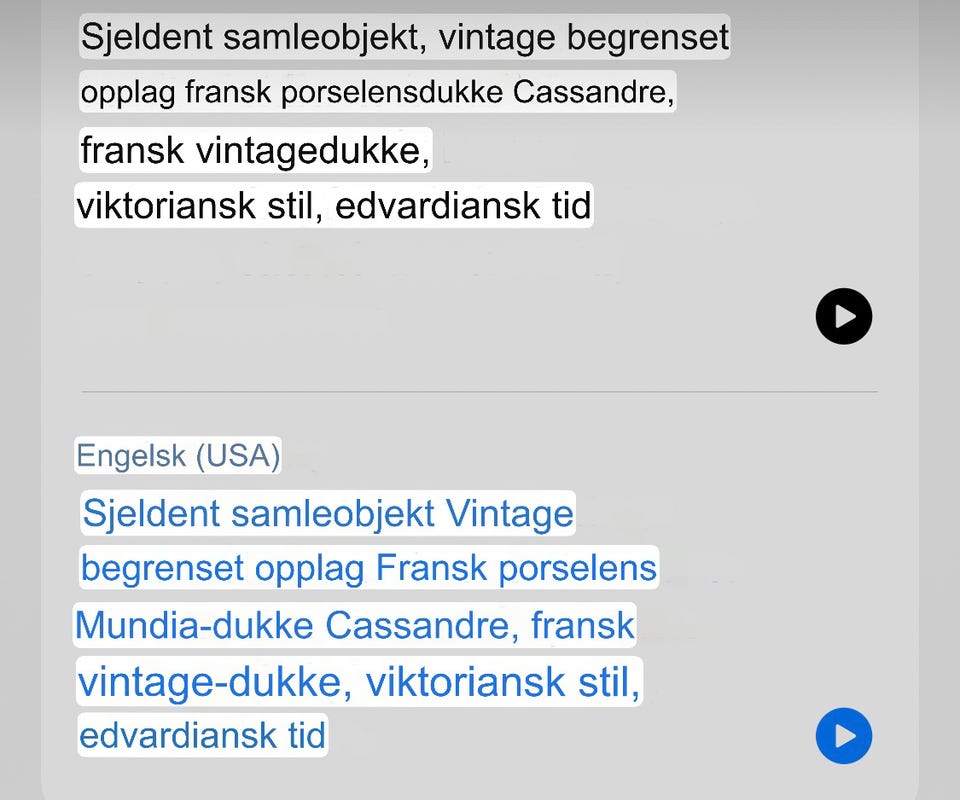The width and height of the screenshot is (960, 800).
Task: Click the Engelsk (USA) language label
Action: tap(179, 456)
